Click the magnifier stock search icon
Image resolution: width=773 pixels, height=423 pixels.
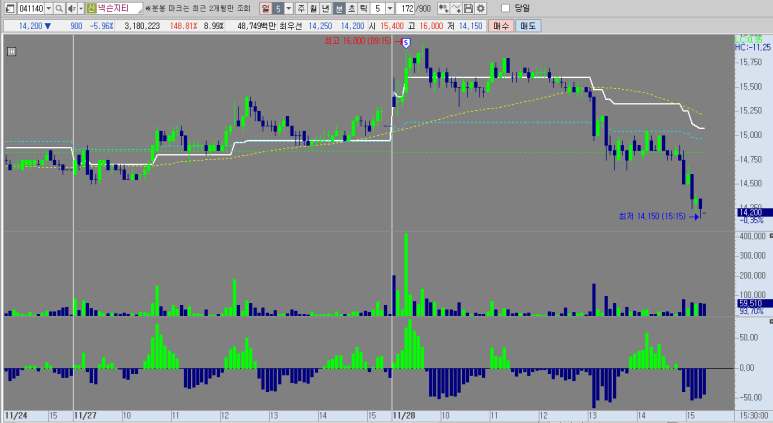click(59, 8)
